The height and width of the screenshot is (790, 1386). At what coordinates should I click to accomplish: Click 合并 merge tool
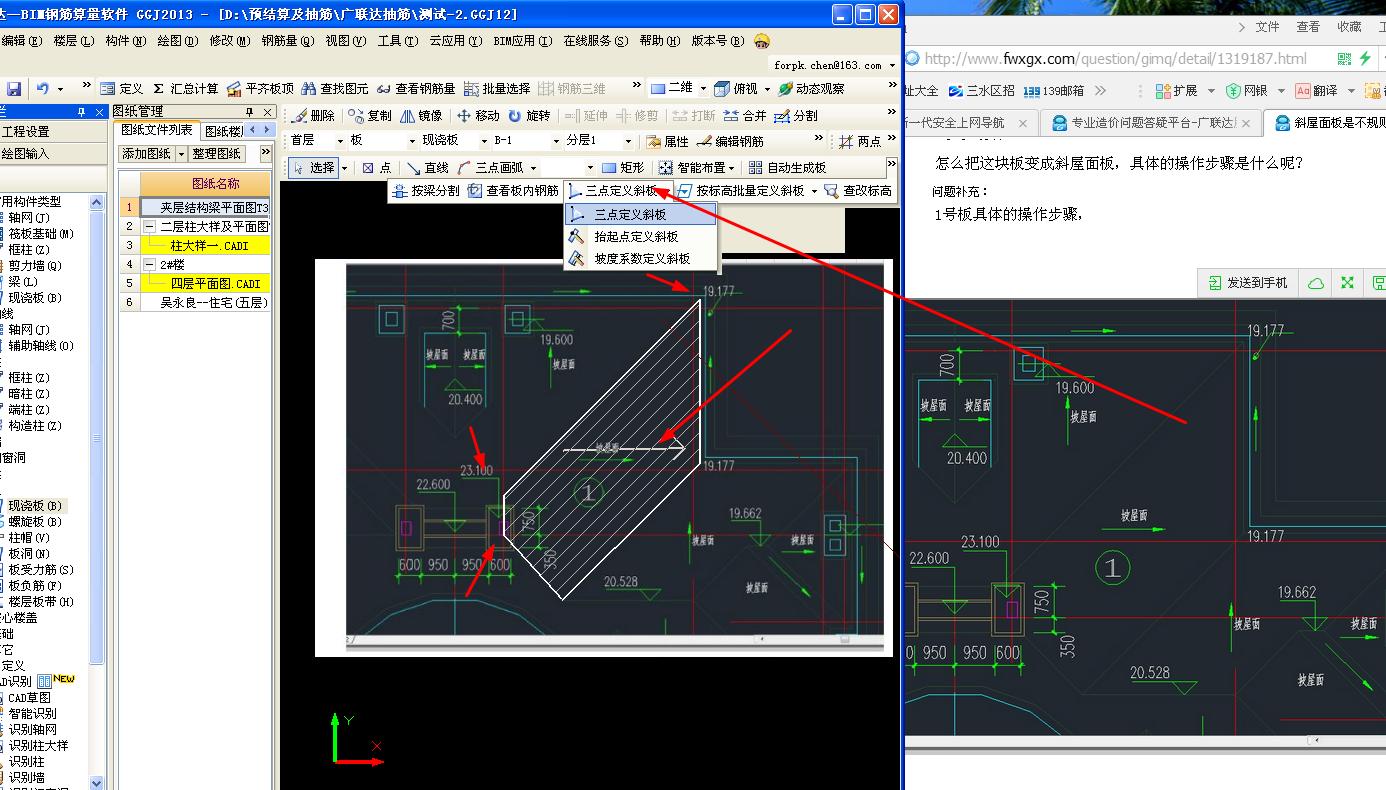pos(745,116)
